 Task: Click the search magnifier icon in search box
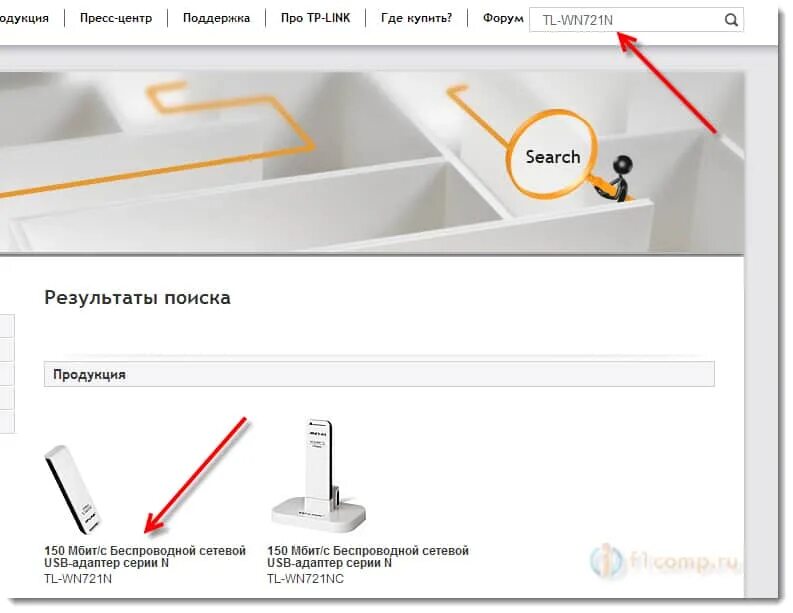click(731, 20)
